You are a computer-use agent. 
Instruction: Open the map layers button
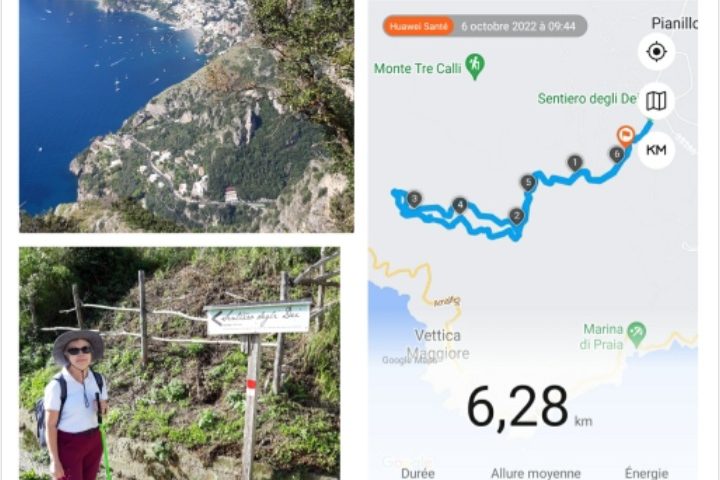(x=656, y=101)
